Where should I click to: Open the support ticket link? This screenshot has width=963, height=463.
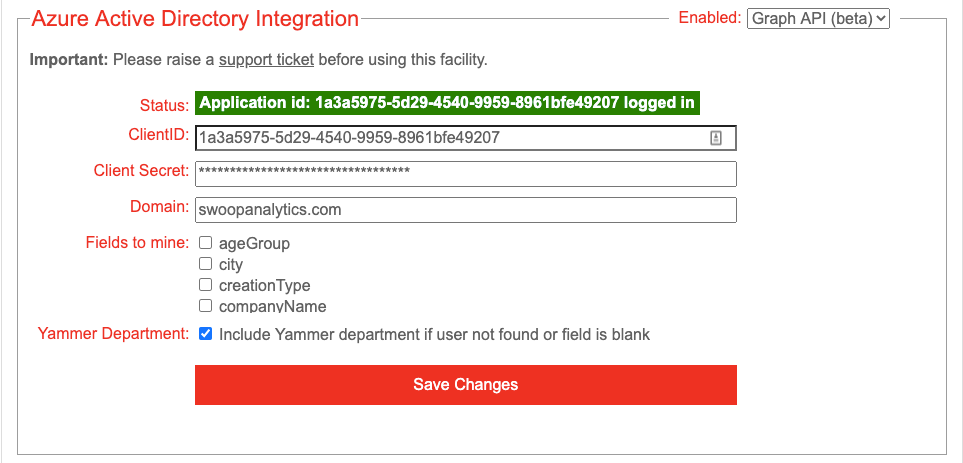point(266,60)
